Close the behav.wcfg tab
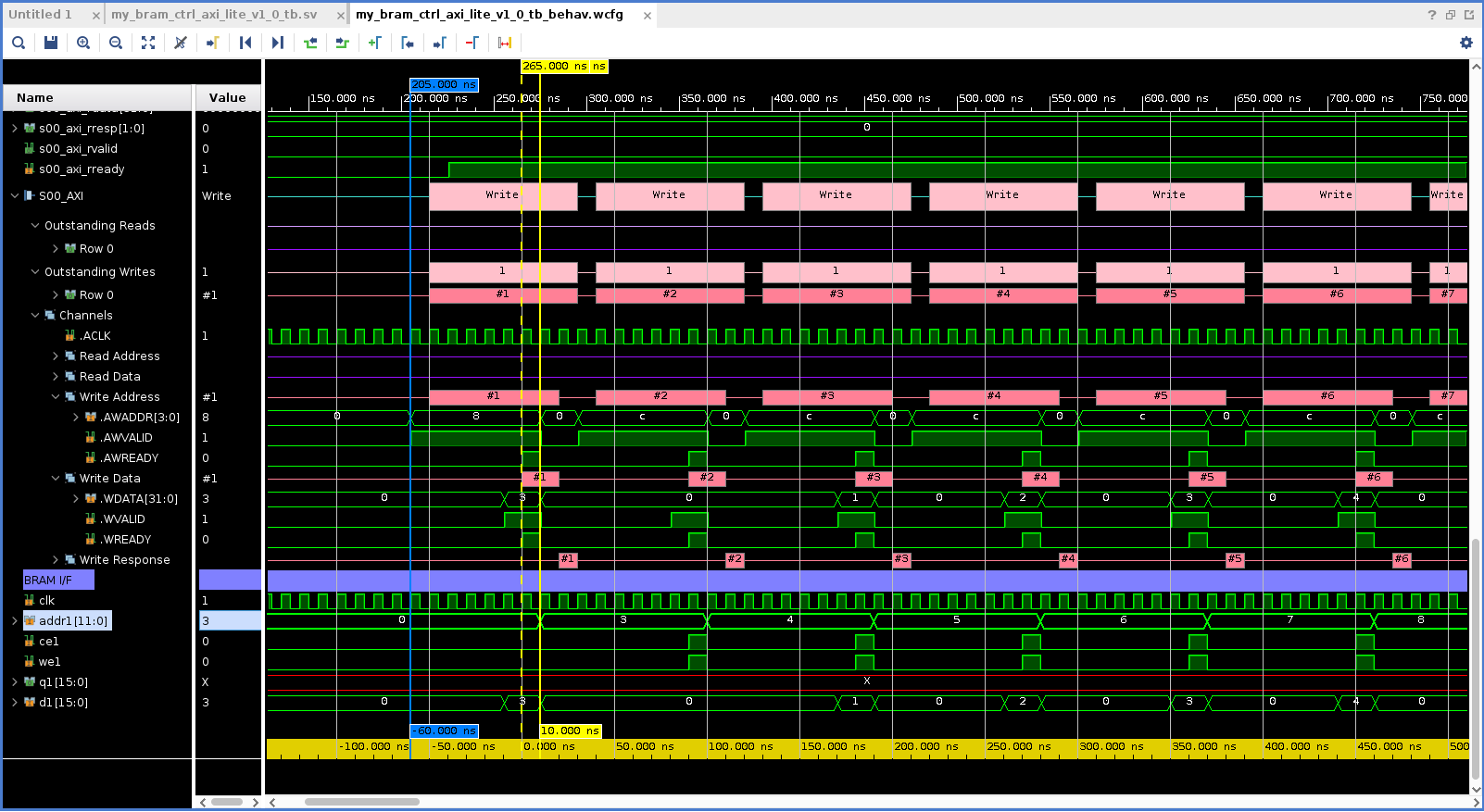This screenshot has width=1484, height=812. click(x=648, y=16)
